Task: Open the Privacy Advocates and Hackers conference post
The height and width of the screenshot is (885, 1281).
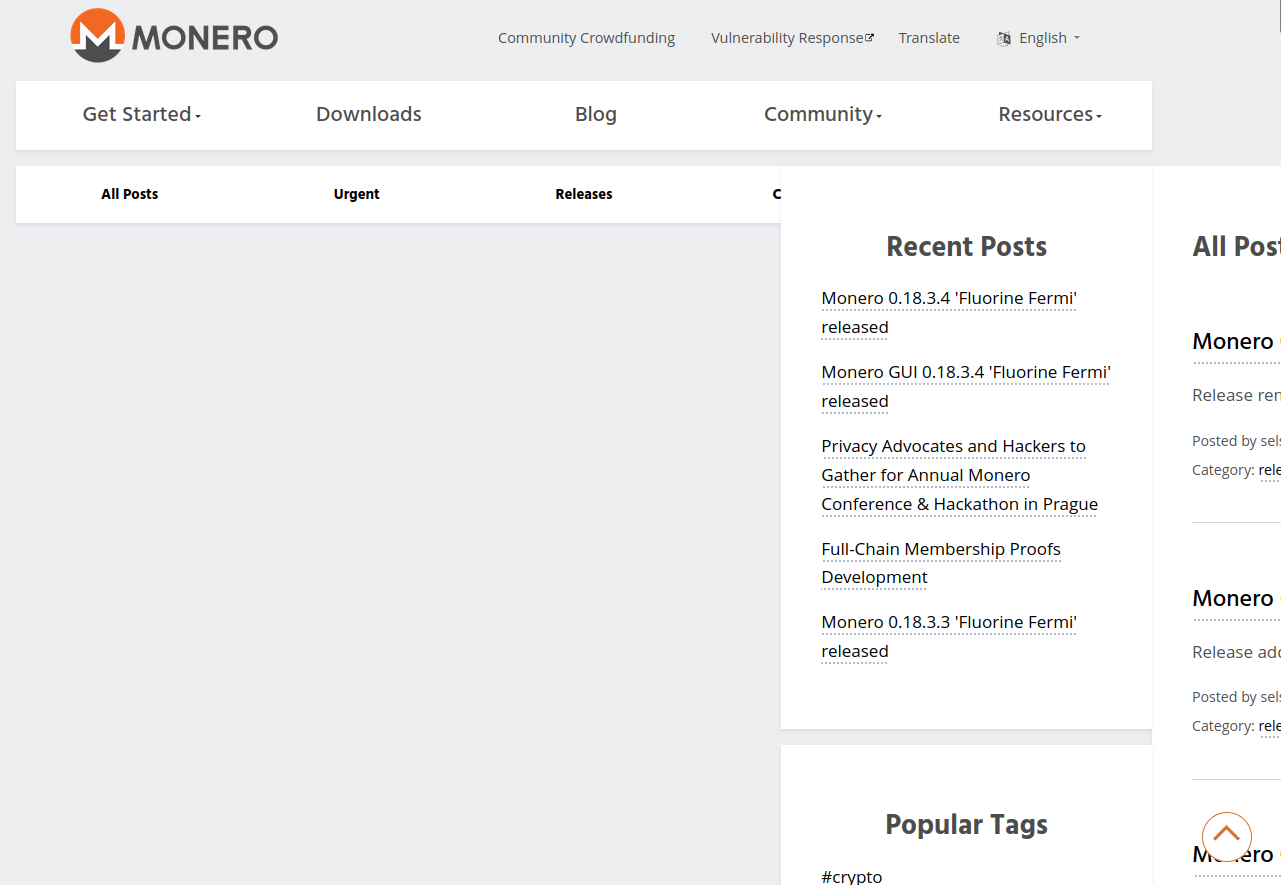Action: tap(960, 475)
